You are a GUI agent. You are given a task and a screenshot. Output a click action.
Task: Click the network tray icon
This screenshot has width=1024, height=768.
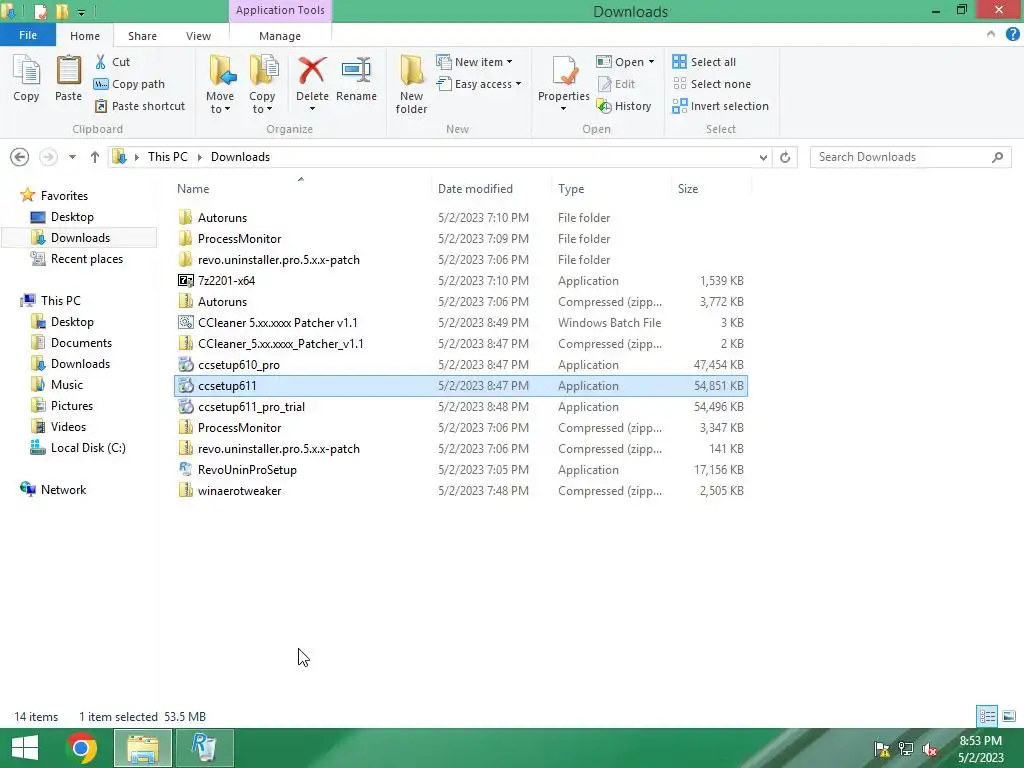click(x=906, y=749)
